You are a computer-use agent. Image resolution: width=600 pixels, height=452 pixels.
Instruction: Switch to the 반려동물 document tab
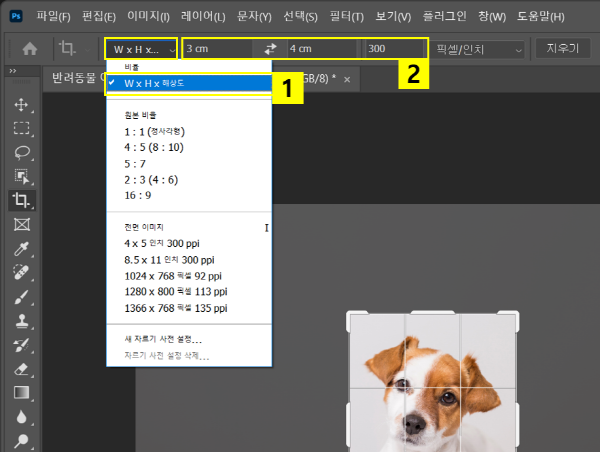[x=74, y=78]
